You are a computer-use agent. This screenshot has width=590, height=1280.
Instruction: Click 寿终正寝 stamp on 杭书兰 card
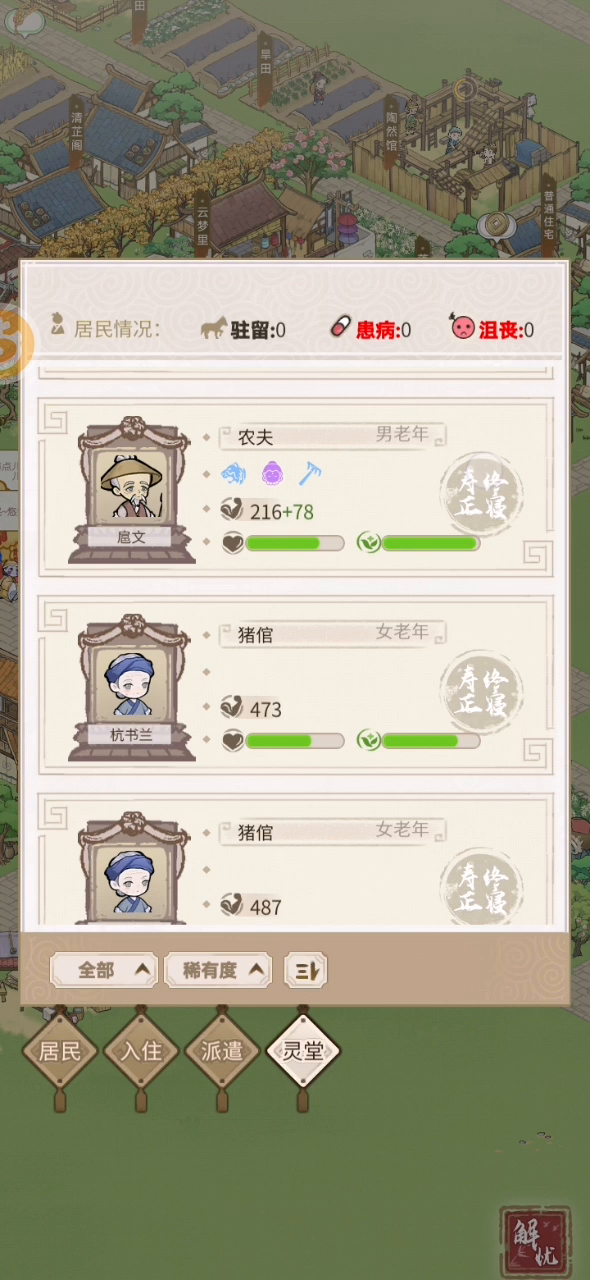[481, 691]
